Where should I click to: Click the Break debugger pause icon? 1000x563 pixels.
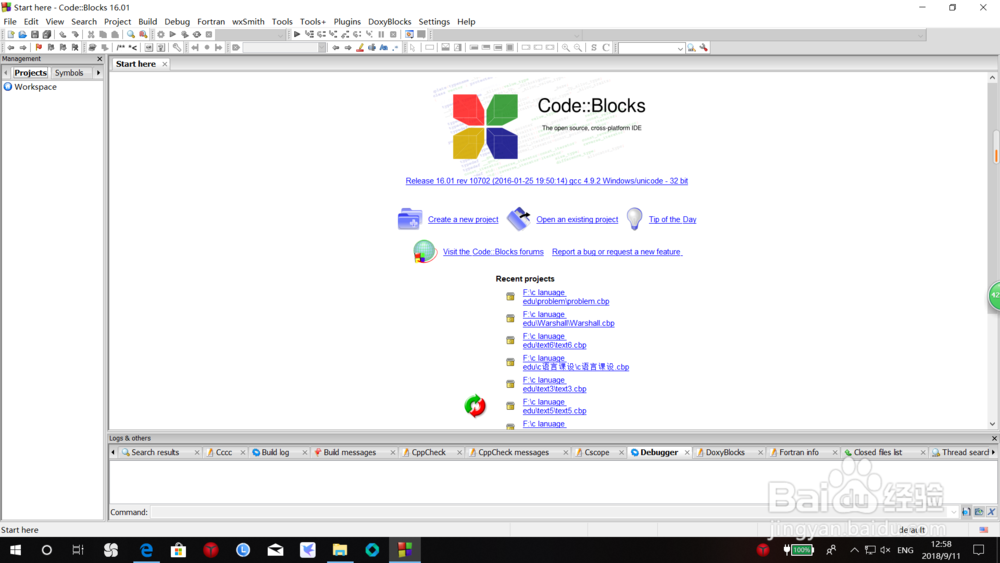click(381, 34)
